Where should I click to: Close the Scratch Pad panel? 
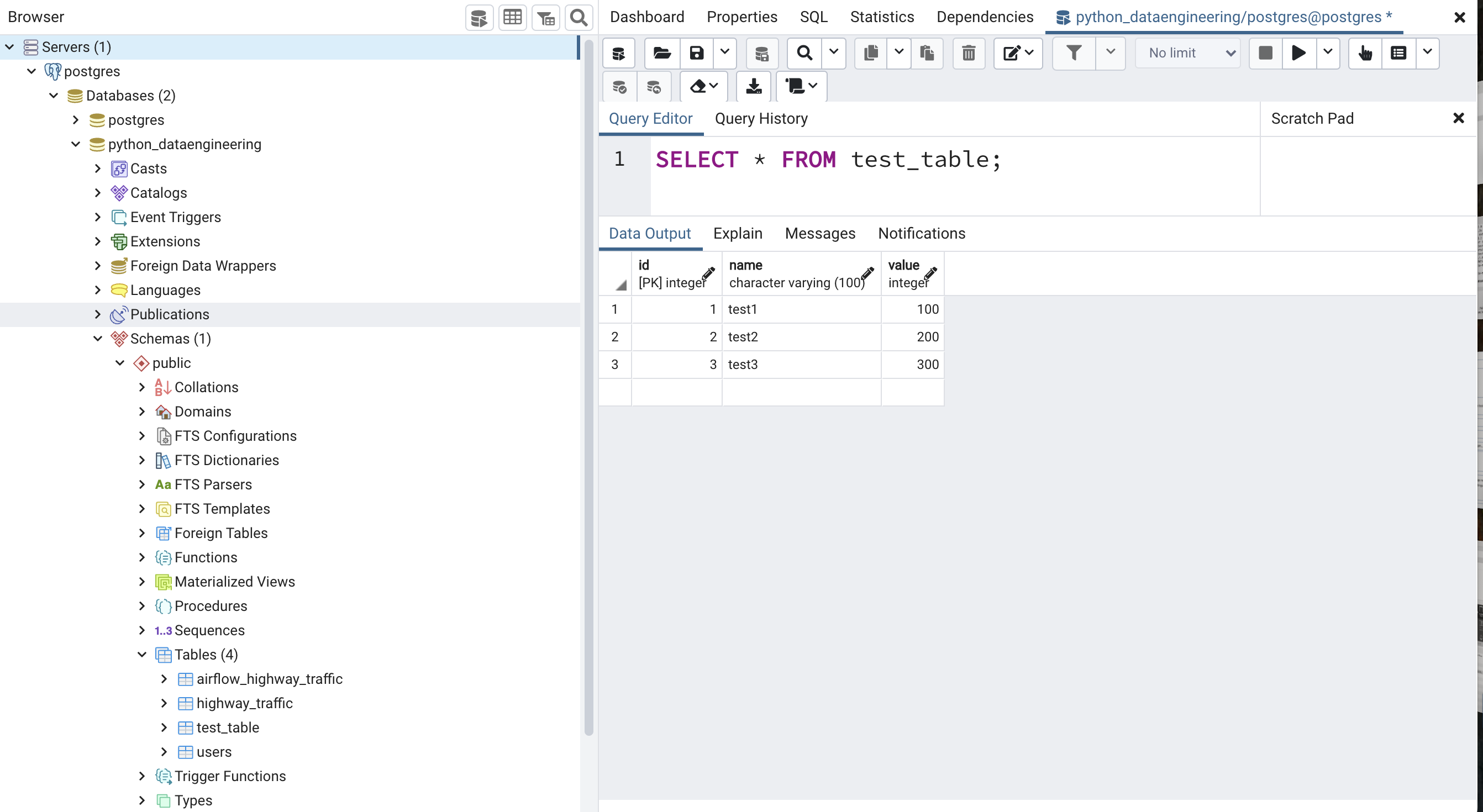pyautogui.click(x=1458, y=119)
